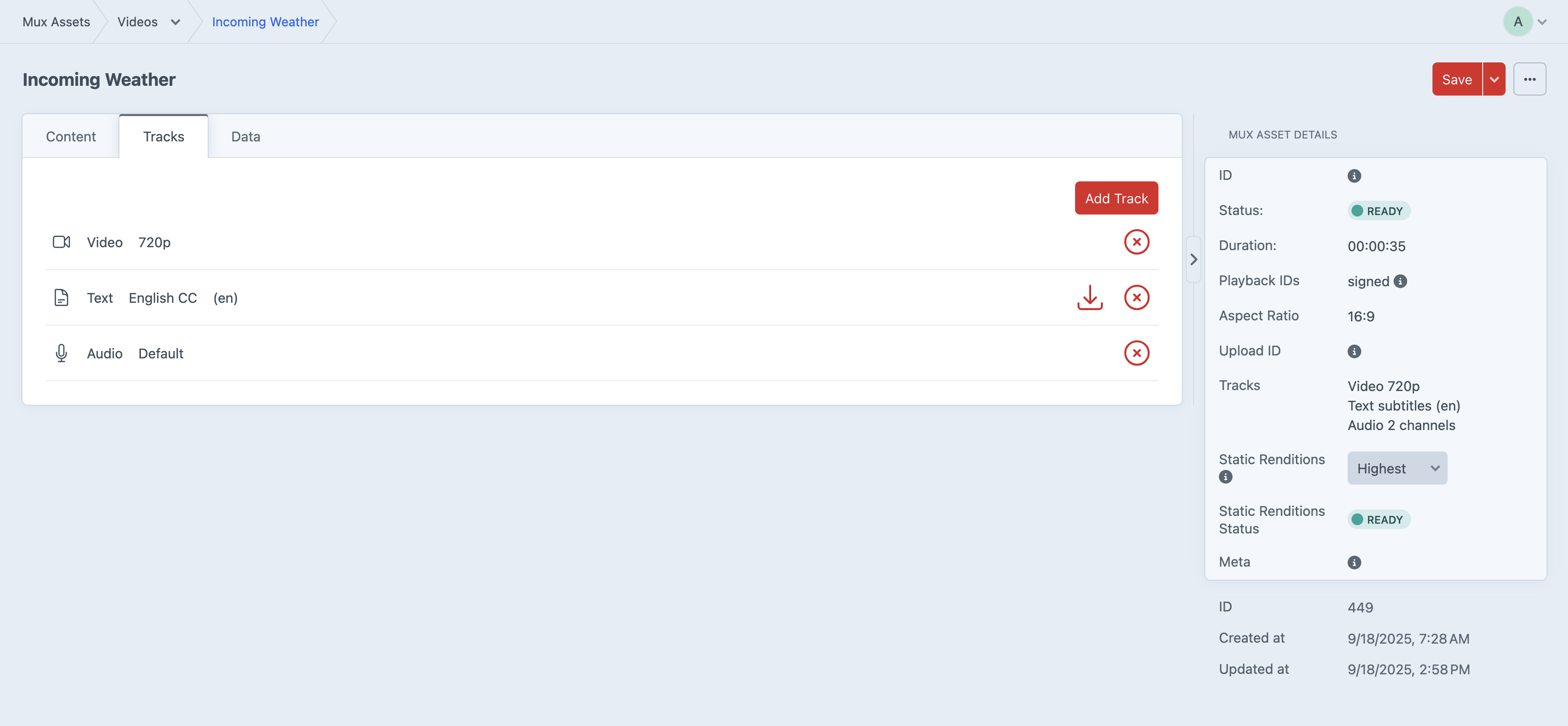This screenshot has height=726, width=1568.
Task: Open the Save options dropdown arrow
Action: [1494, 80]
